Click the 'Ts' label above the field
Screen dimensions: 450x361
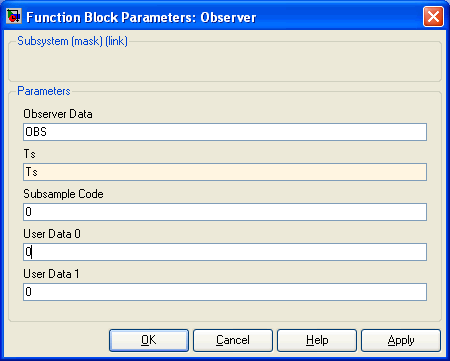point(29,154)
